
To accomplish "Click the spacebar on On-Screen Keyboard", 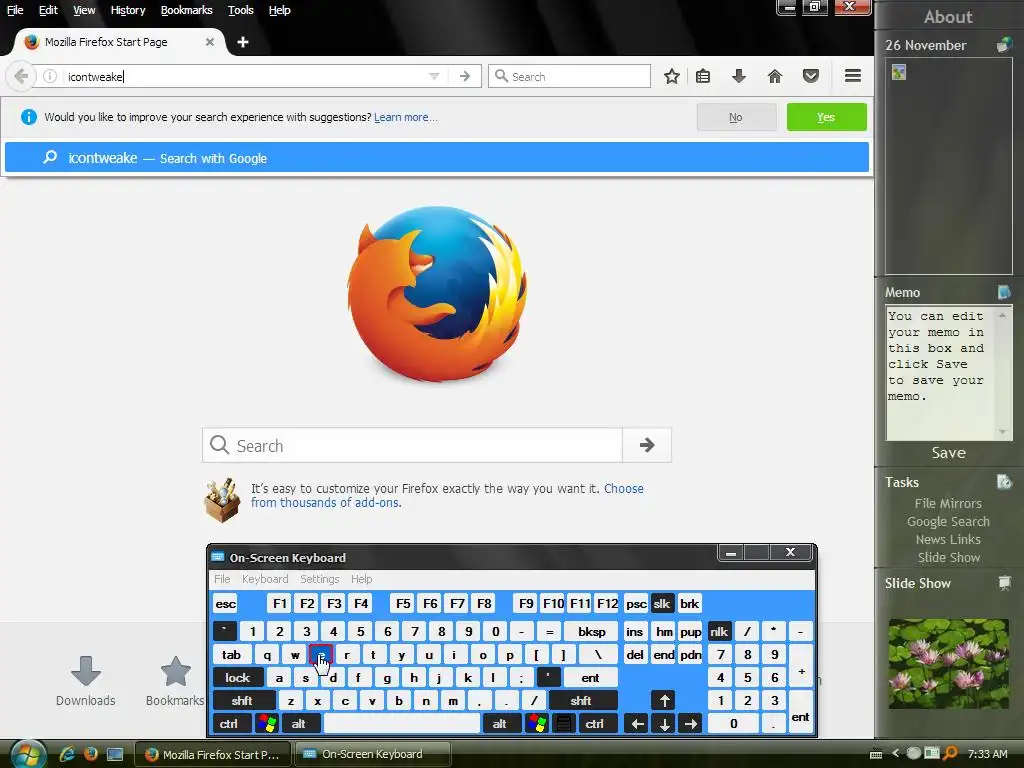I will click(402, 724).
